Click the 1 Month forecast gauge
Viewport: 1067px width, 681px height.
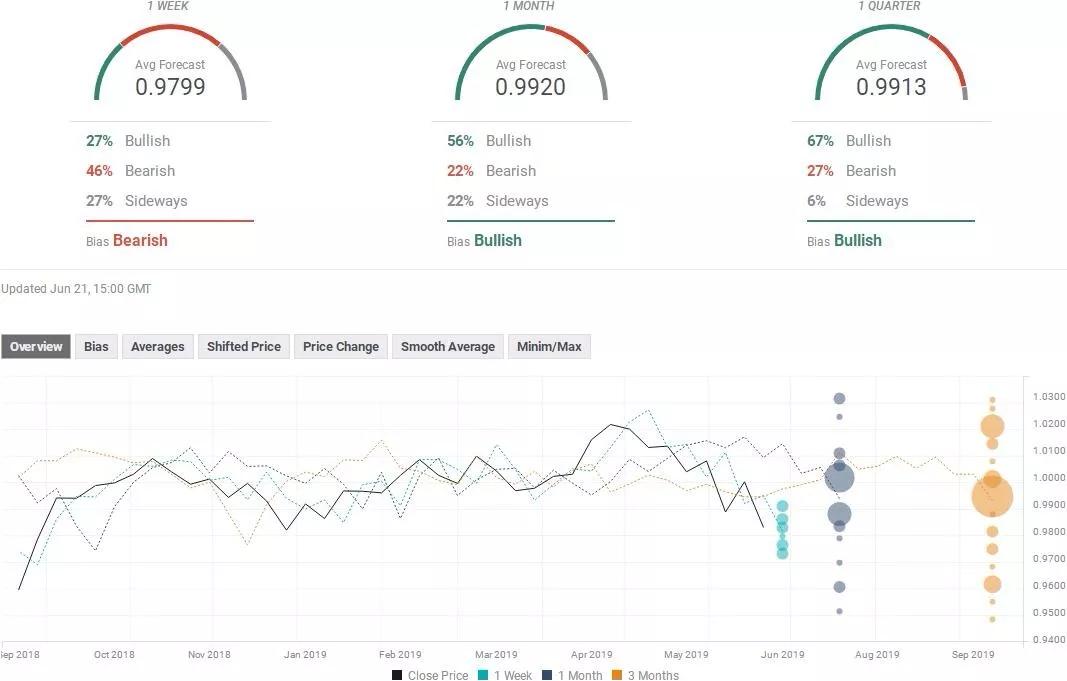(x=530, y=70)
